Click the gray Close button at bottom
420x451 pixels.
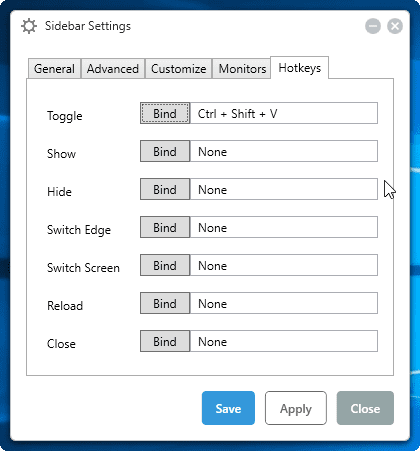click(x=365, y=408)
